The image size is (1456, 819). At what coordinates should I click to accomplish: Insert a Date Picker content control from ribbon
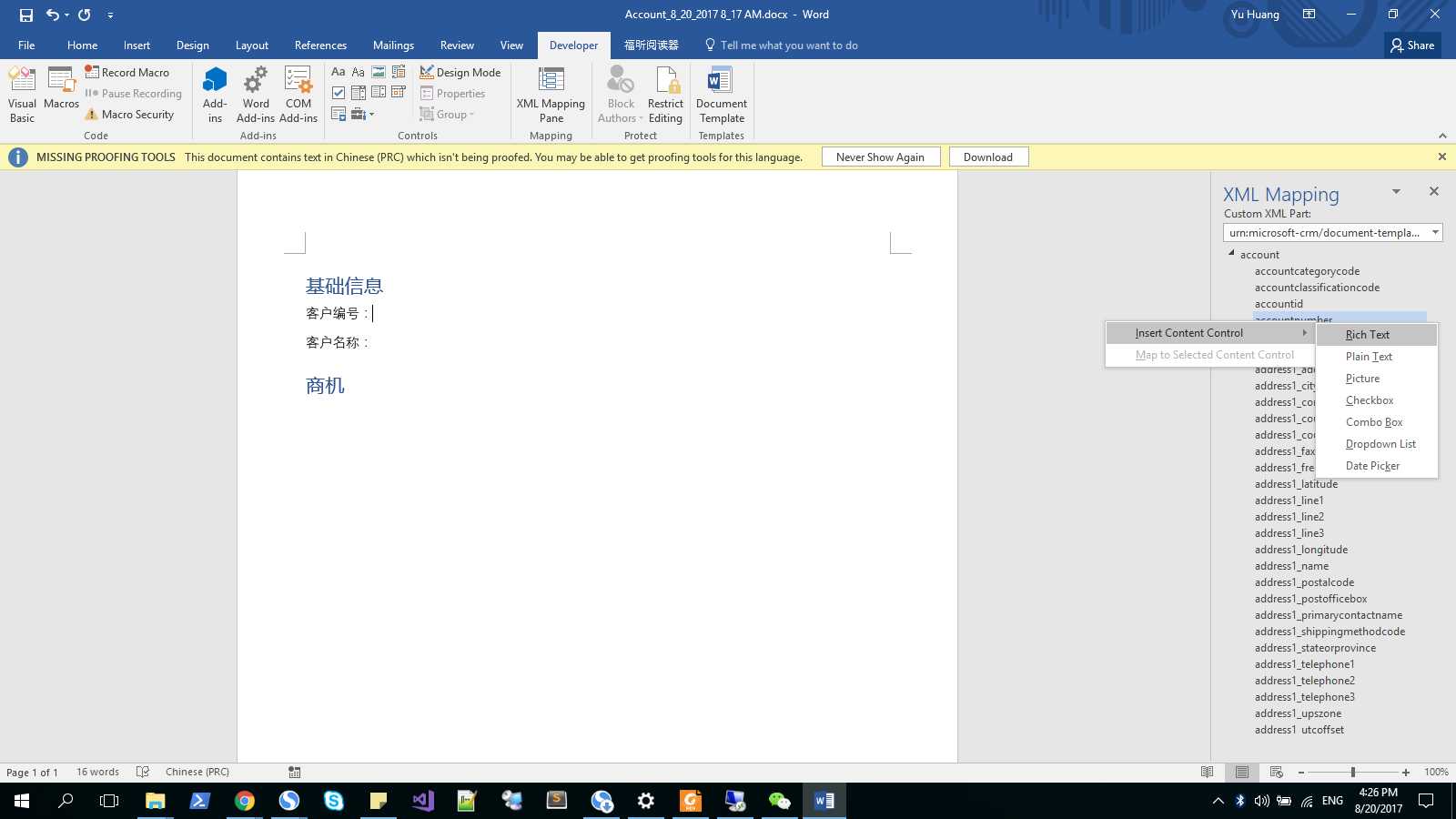(x=399, y=92)
